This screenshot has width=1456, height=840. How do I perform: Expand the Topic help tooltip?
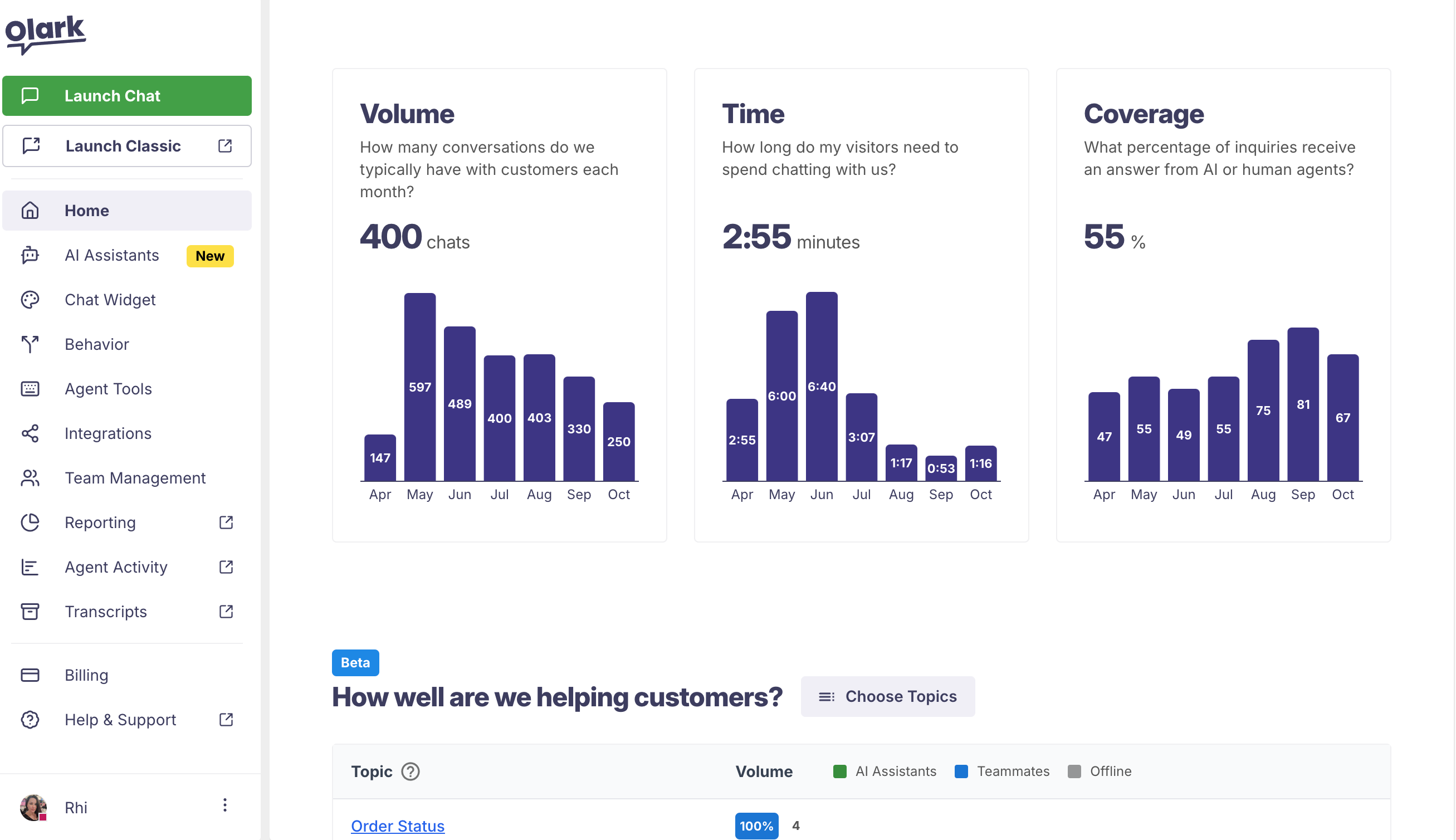tap(411, 772)
